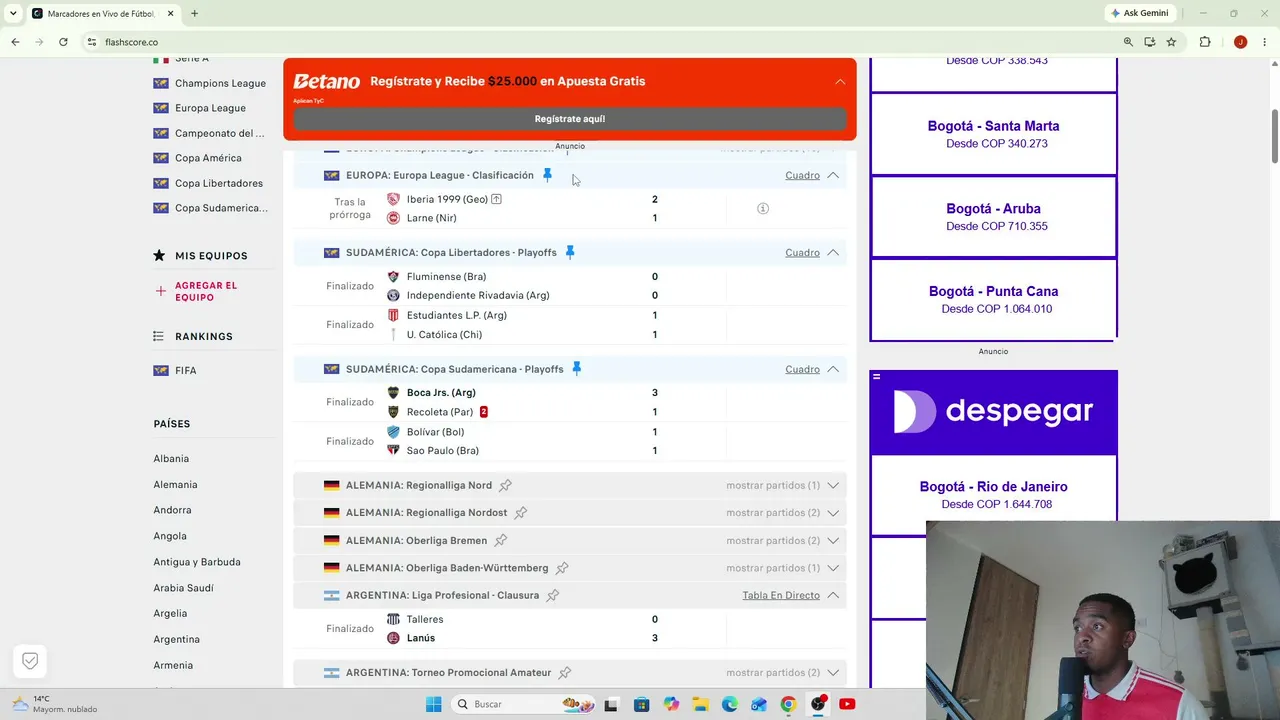1280x720 pixels.
Task: Open the Cuadro link for Europa League
Action: point(802,175)
